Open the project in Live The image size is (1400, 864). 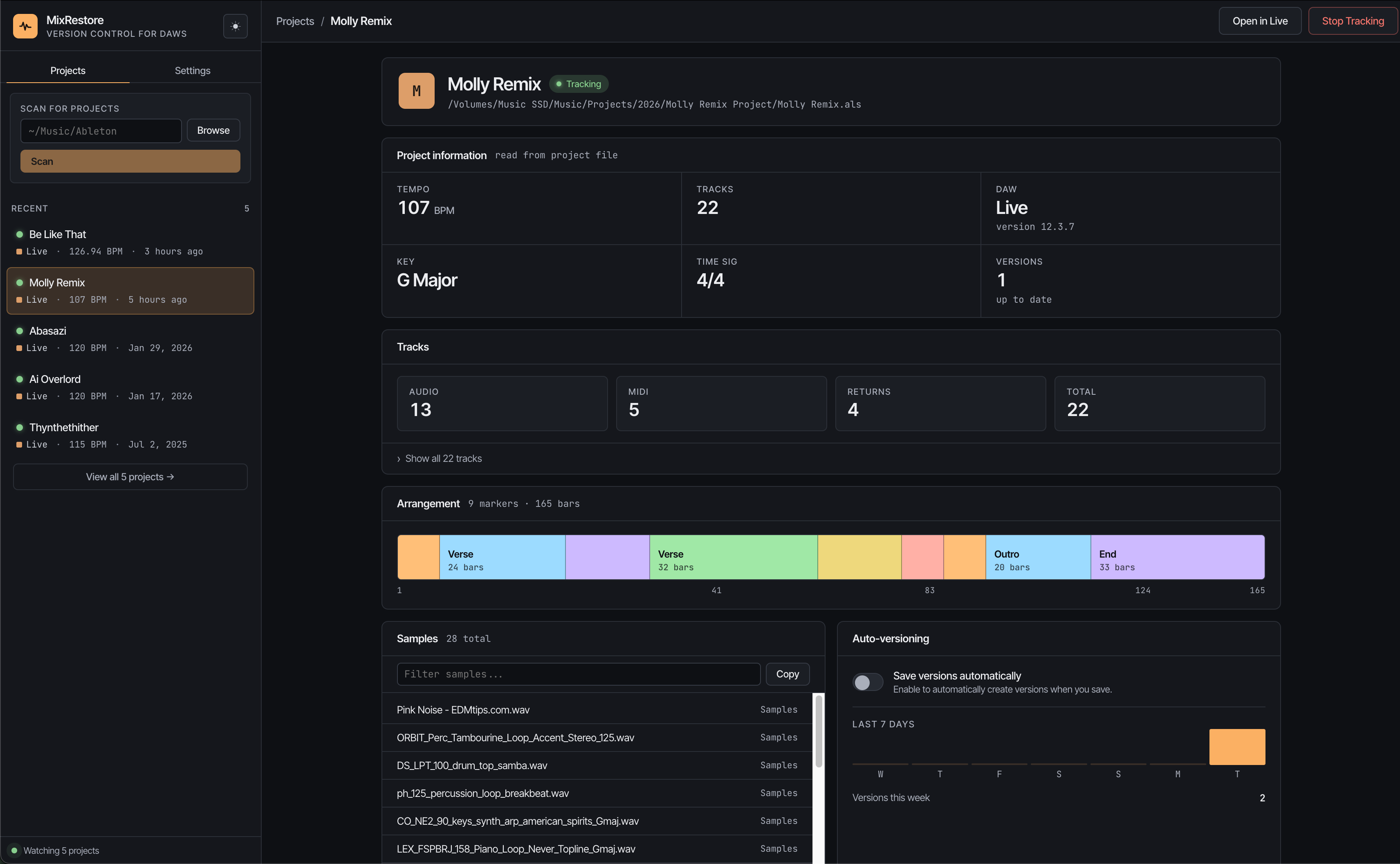click(x=1259, y=20)
